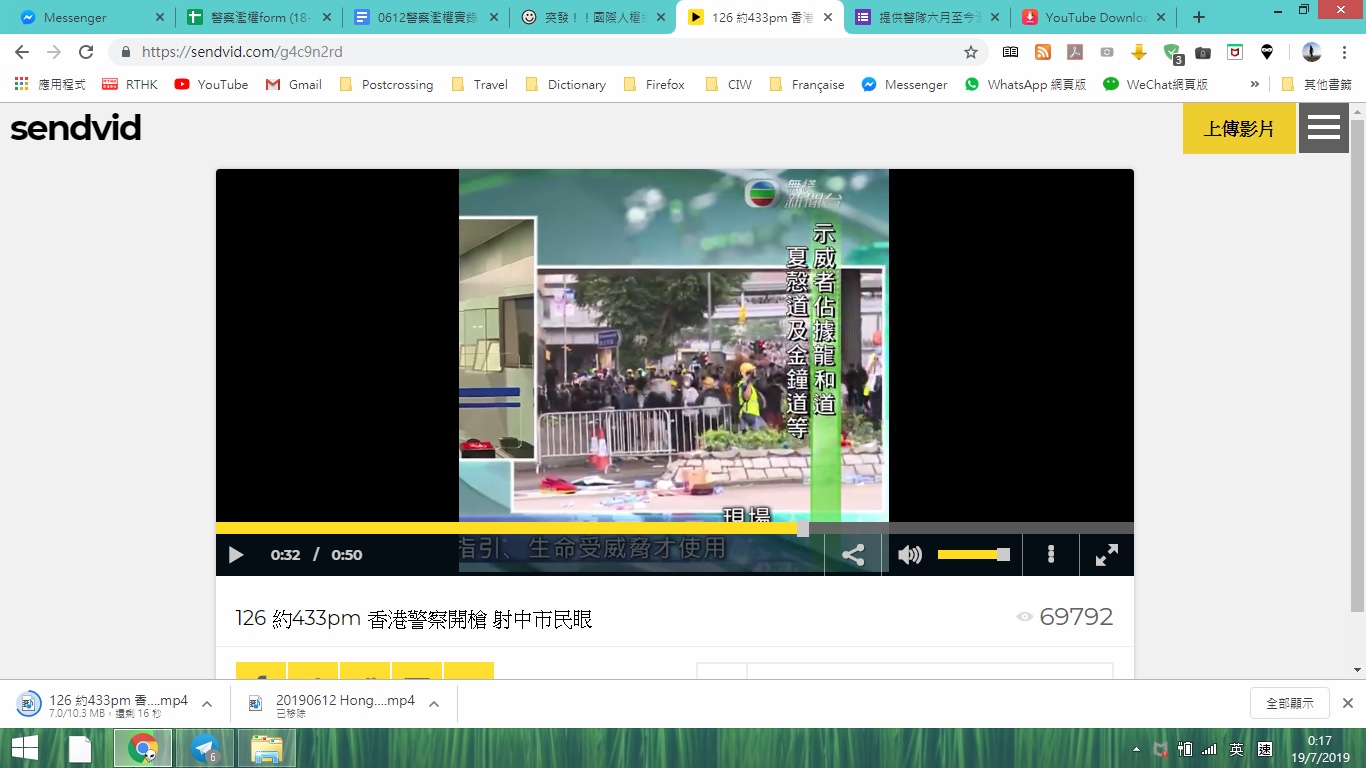Screen dimensions: 1366x768
Task: Adjust the yellow volume slider
Action: tap(972, 555)
